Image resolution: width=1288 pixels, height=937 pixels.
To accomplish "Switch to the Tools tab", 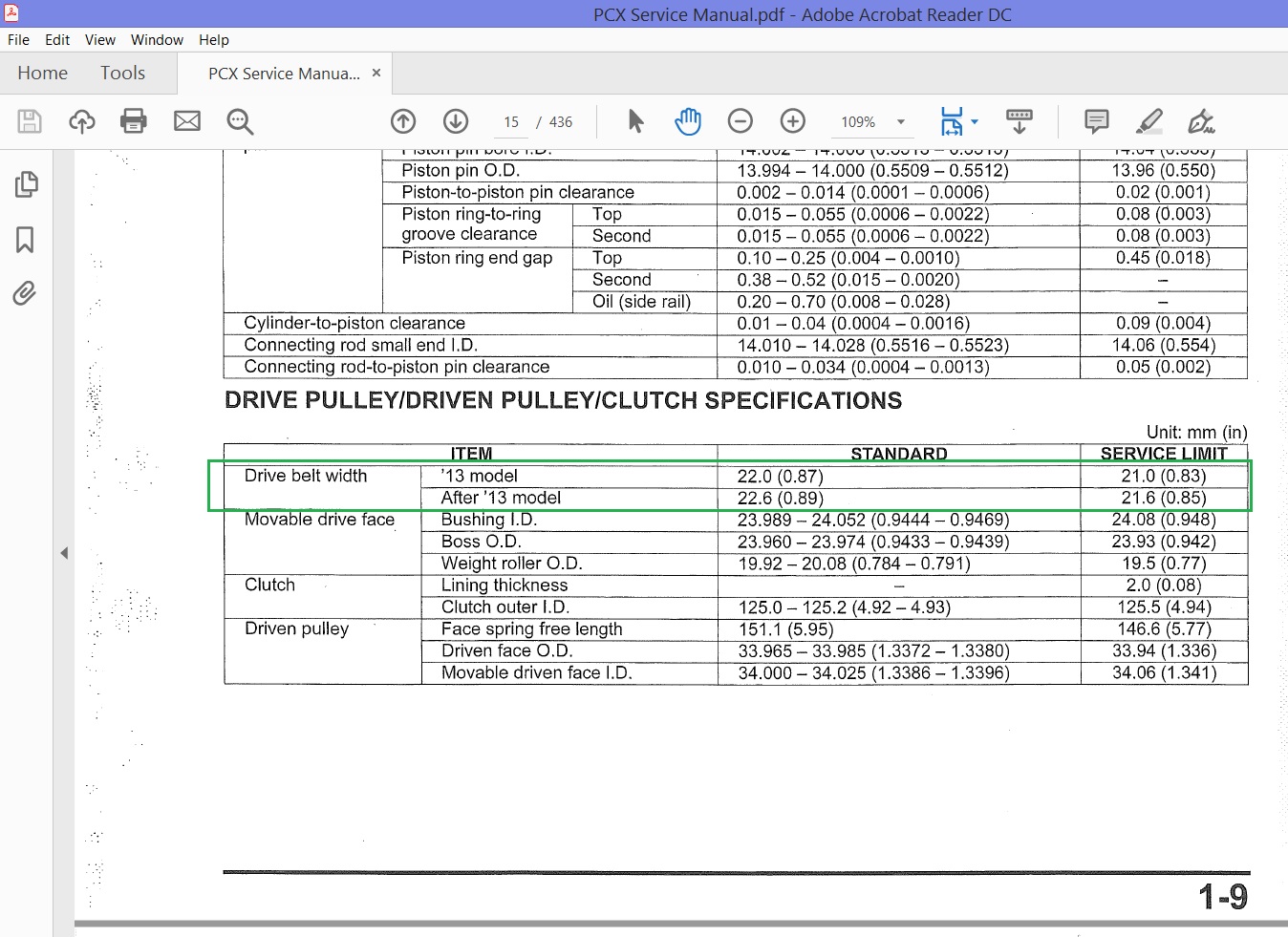I will [123, 73].
